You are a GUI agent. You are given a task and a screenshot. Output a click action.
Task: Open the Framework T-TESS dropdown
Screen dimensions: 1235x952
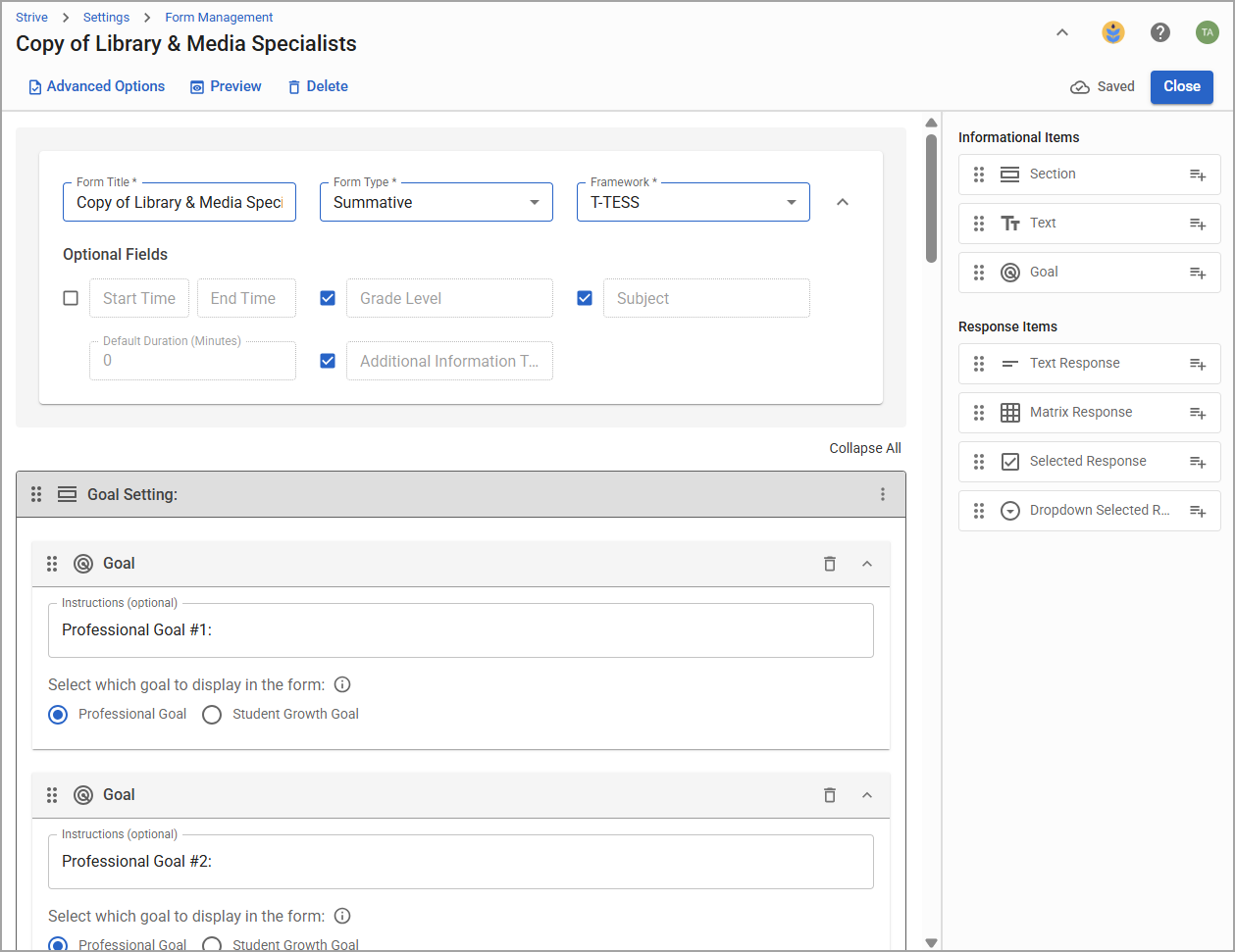pos(694,202)
